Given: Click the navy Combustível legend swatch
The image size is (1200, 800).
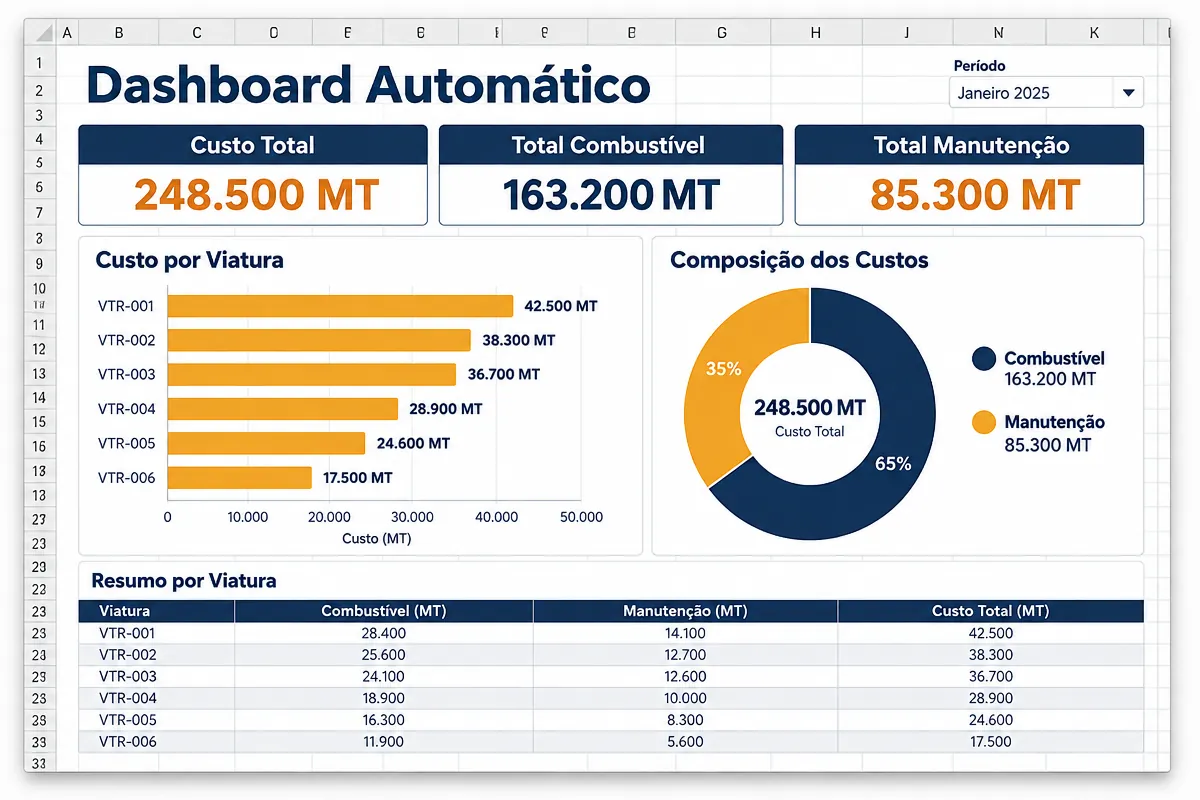Looking at the screenshot, I should pos(984,359).
